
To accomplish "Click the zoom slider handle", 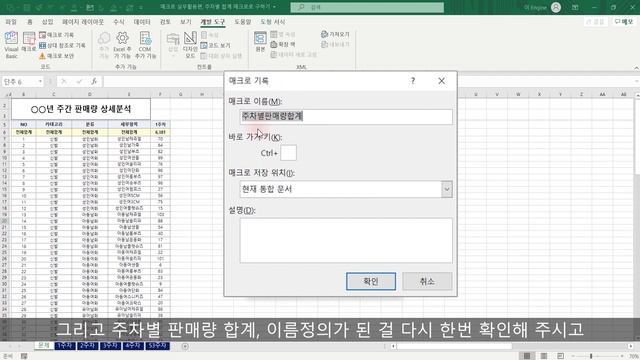I will (591, 356).
